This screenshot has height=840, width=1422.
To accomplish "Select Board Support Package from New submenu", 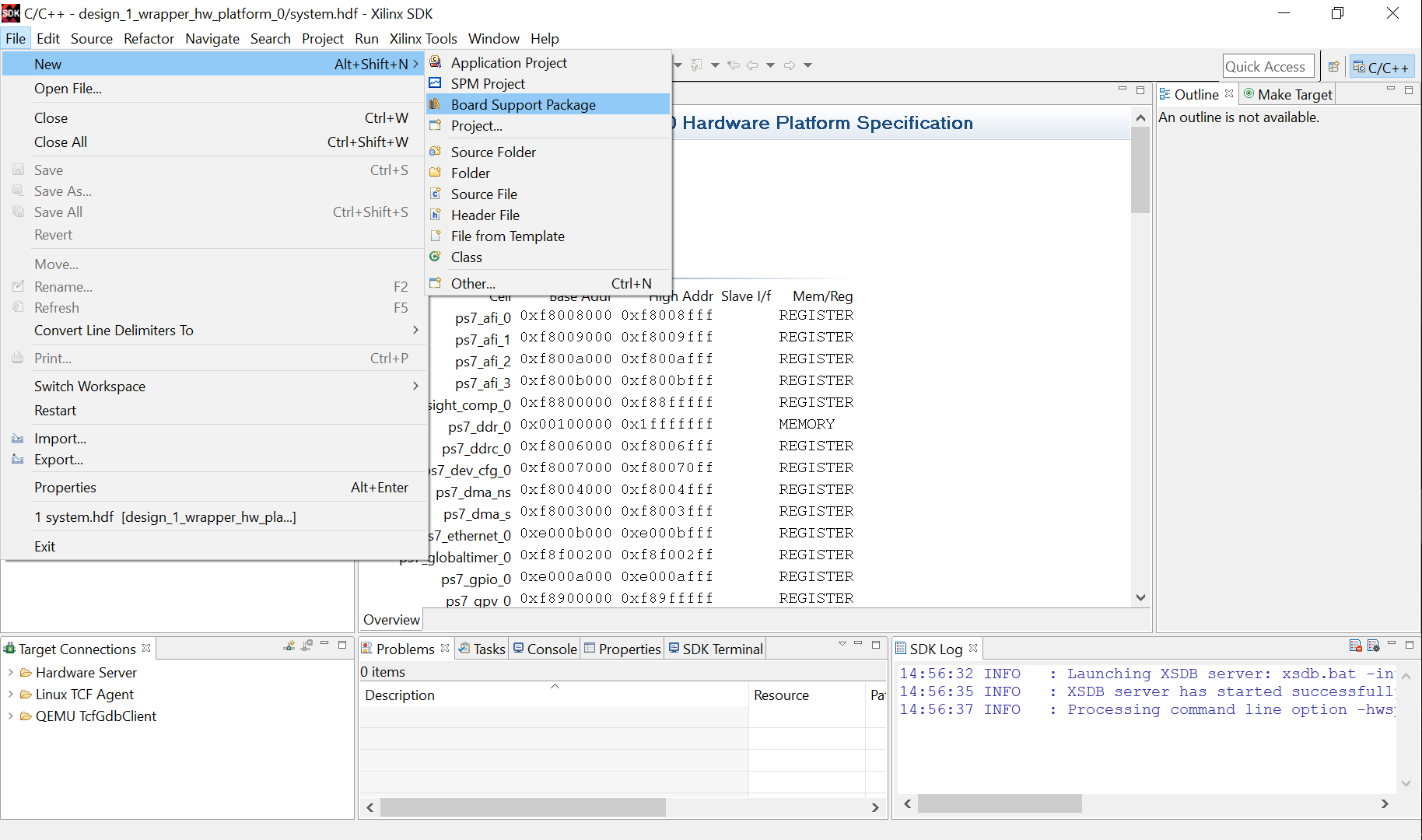I will click(x=523, y=103).
